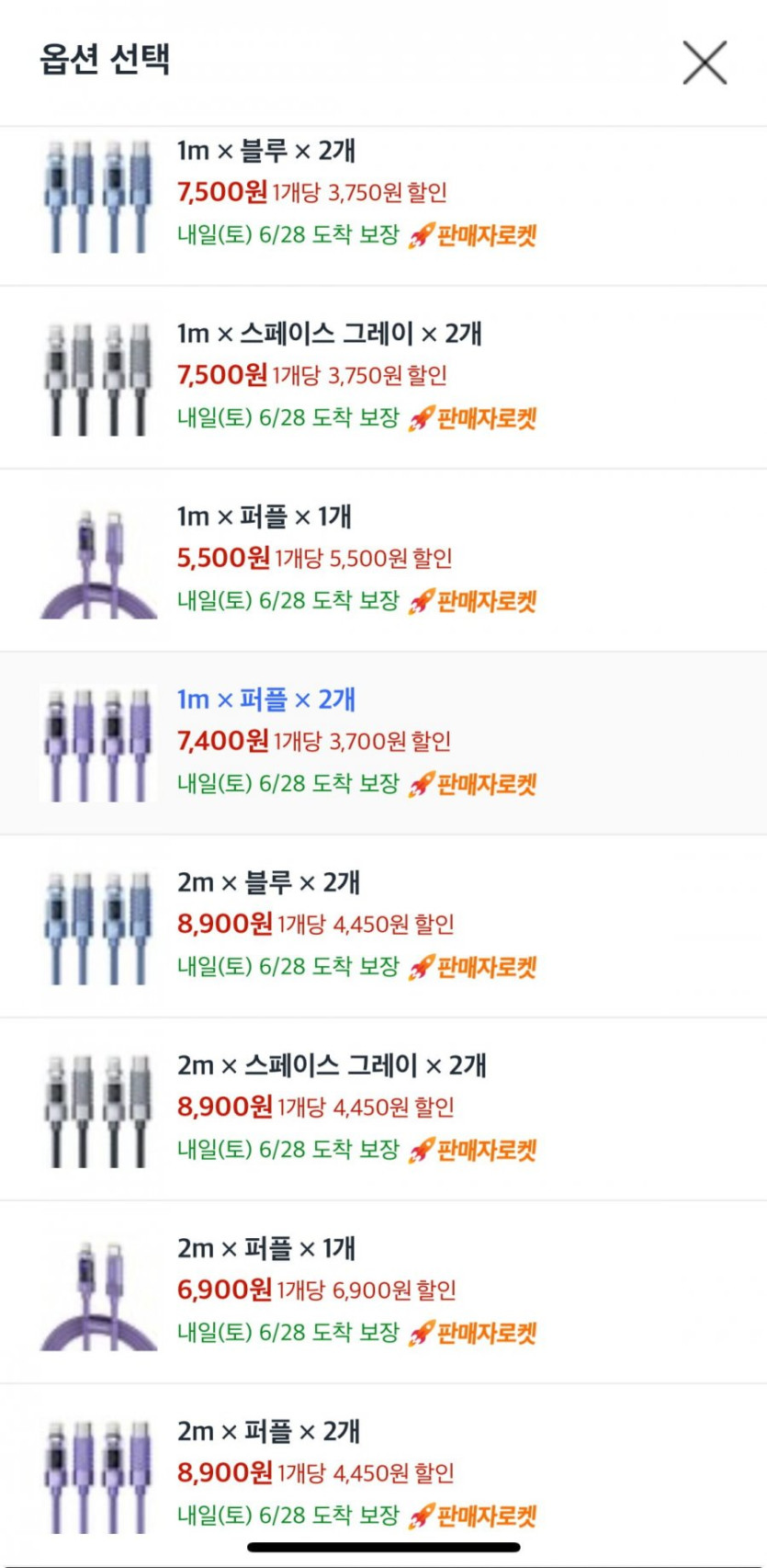Pick option 2m × 스페이스 그레이 × 2개

(332, 1065)
